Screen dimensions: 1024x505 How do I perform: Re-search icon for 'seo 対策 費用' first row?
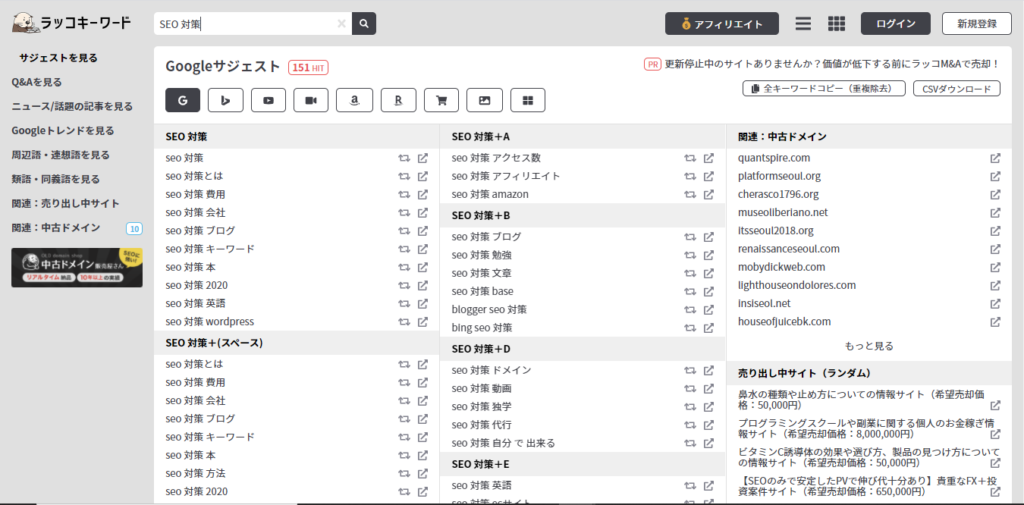[x=404, y=195]
